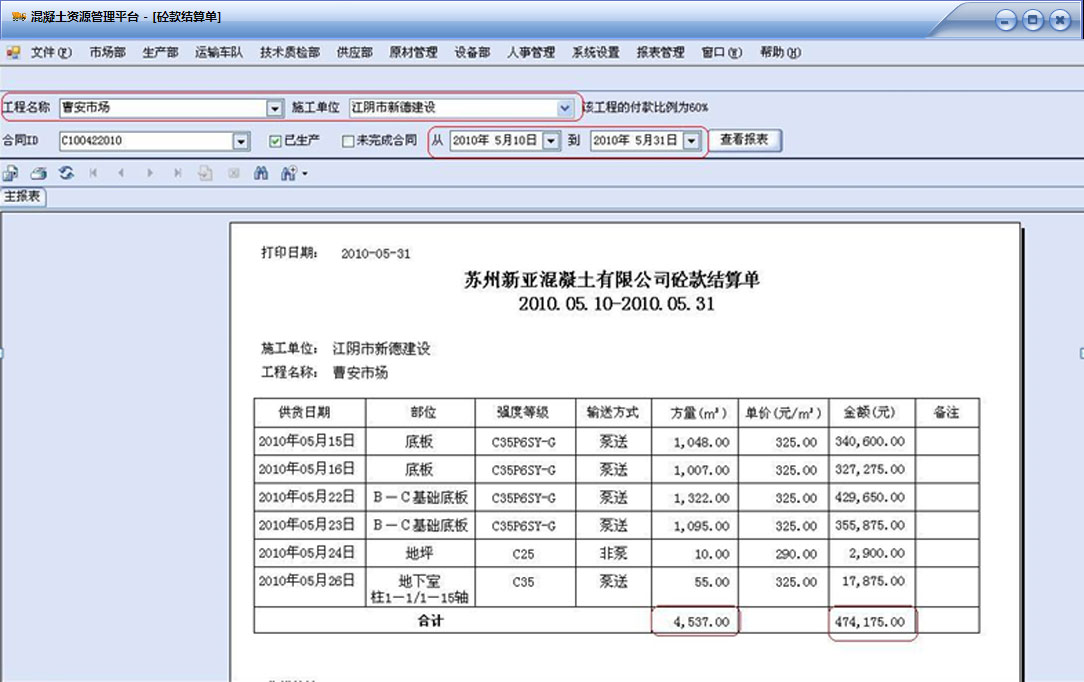Click the print report icon
The image size is (1084, 682).
(38, 173)
